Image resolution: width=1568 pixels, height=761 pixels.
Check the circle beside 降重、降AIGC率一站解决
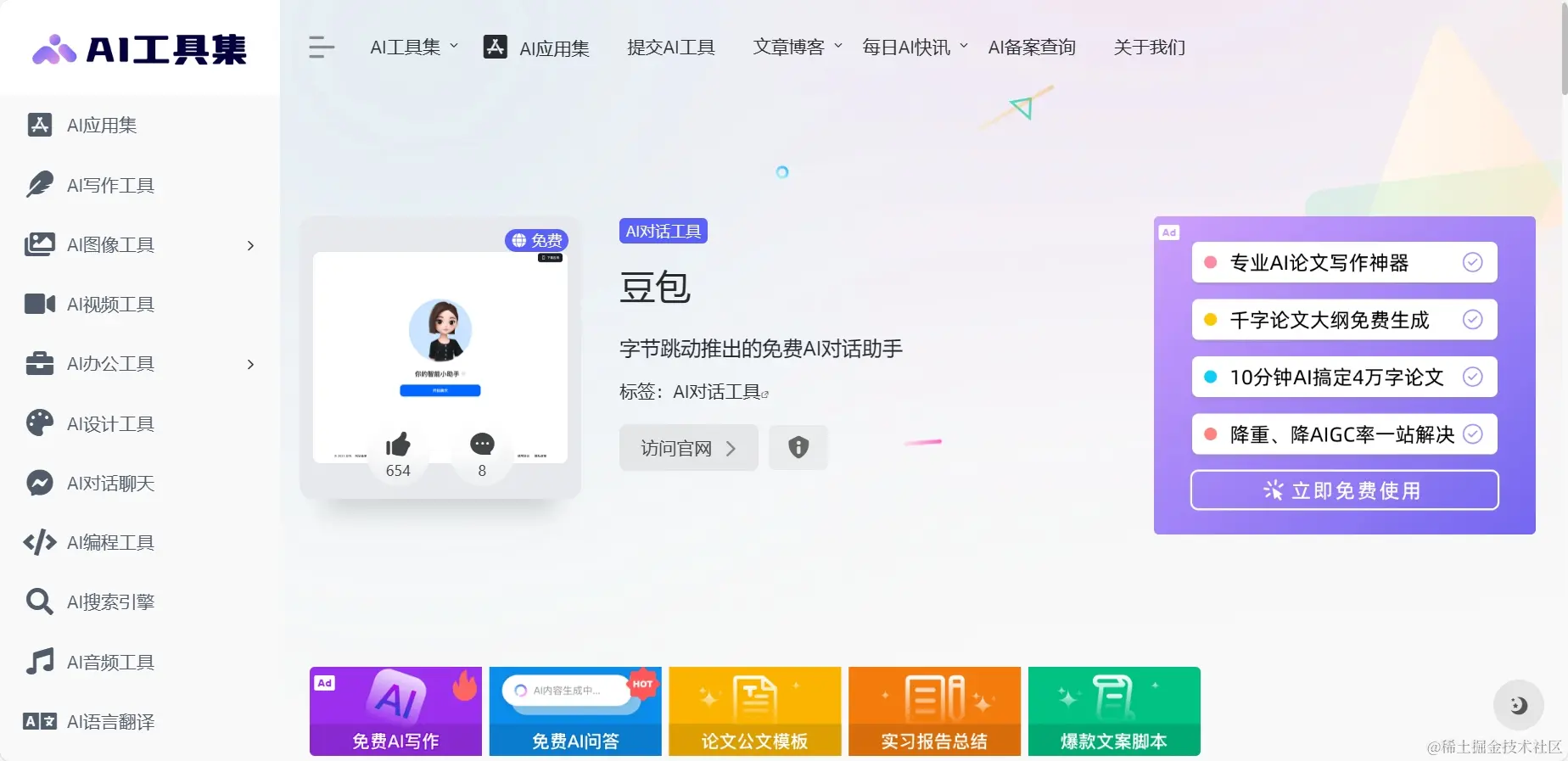point(1473,434)
